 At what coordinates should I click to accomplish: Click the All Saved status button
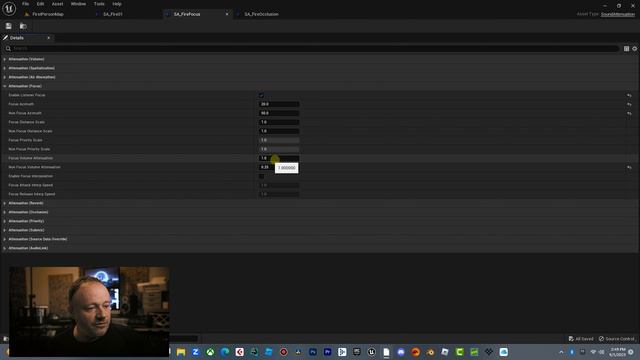tap(581, 339)
